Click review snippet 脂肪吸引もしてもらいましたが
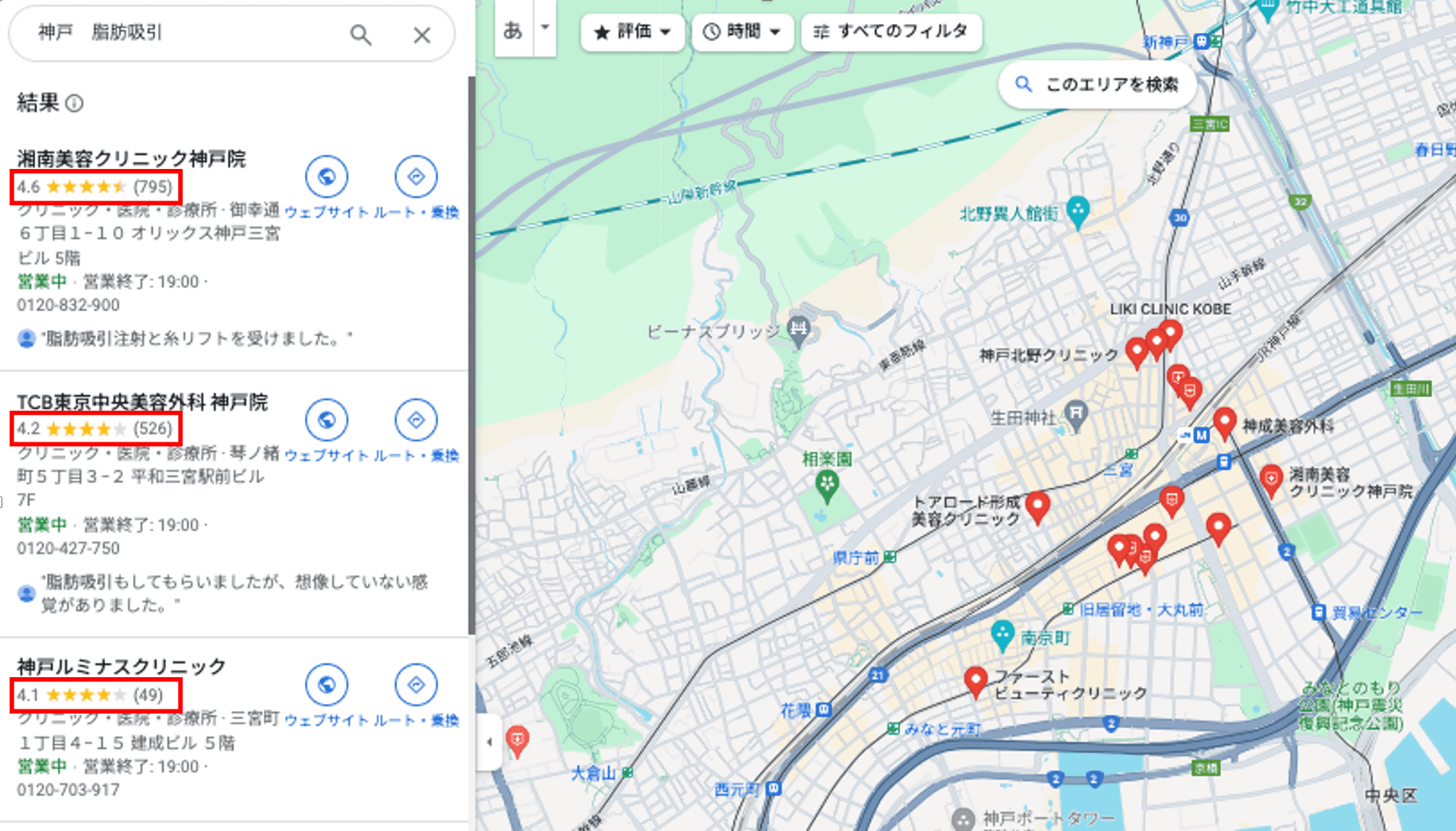Viewport: 1456px width, 831px height. (234, 593)
